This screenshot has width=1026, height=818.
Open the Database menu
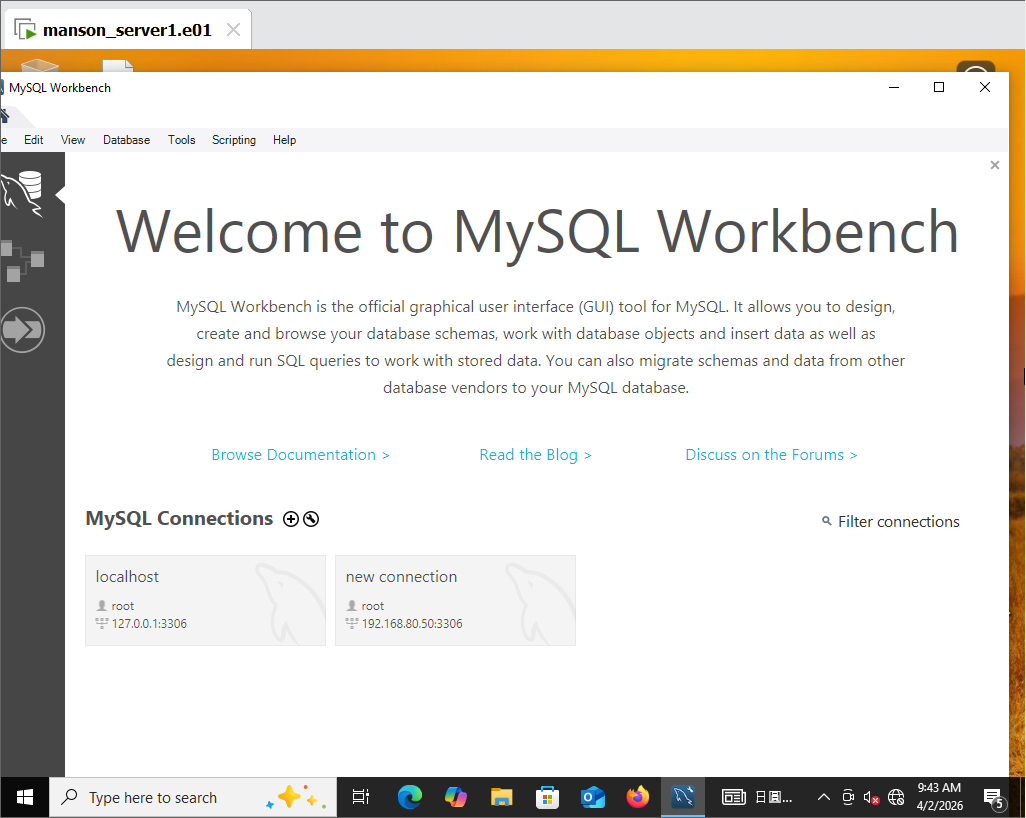coord(126,140)
